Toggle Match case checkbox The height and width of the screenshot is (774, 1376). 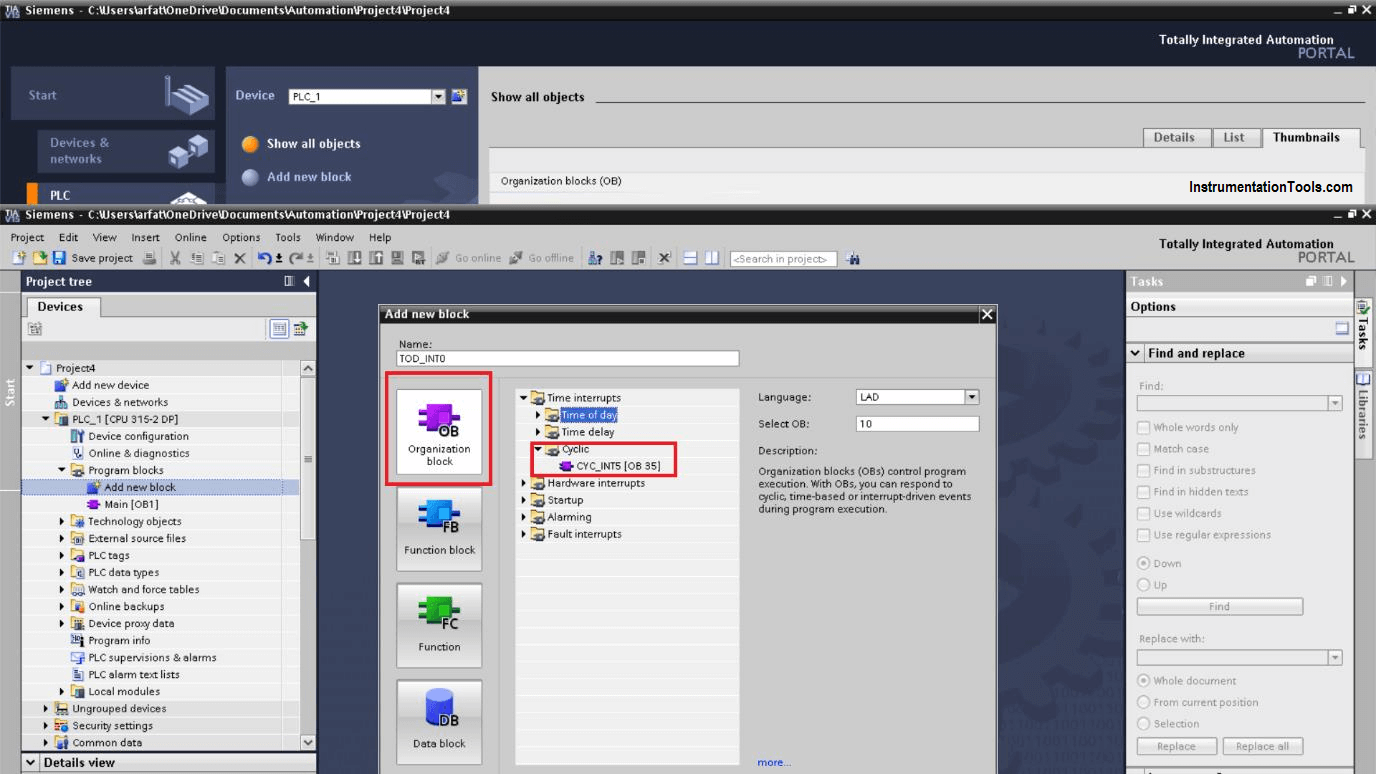(1144, 449)
